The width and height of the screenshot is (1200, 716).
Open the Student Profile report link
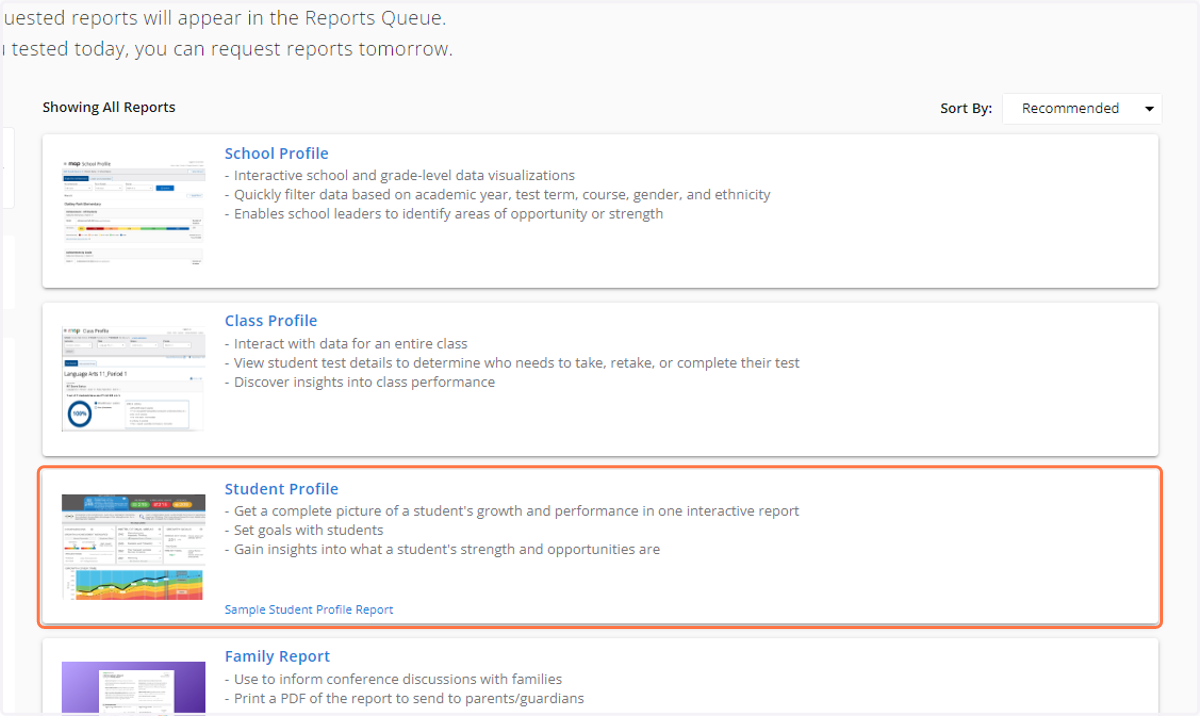coord(282,489)
